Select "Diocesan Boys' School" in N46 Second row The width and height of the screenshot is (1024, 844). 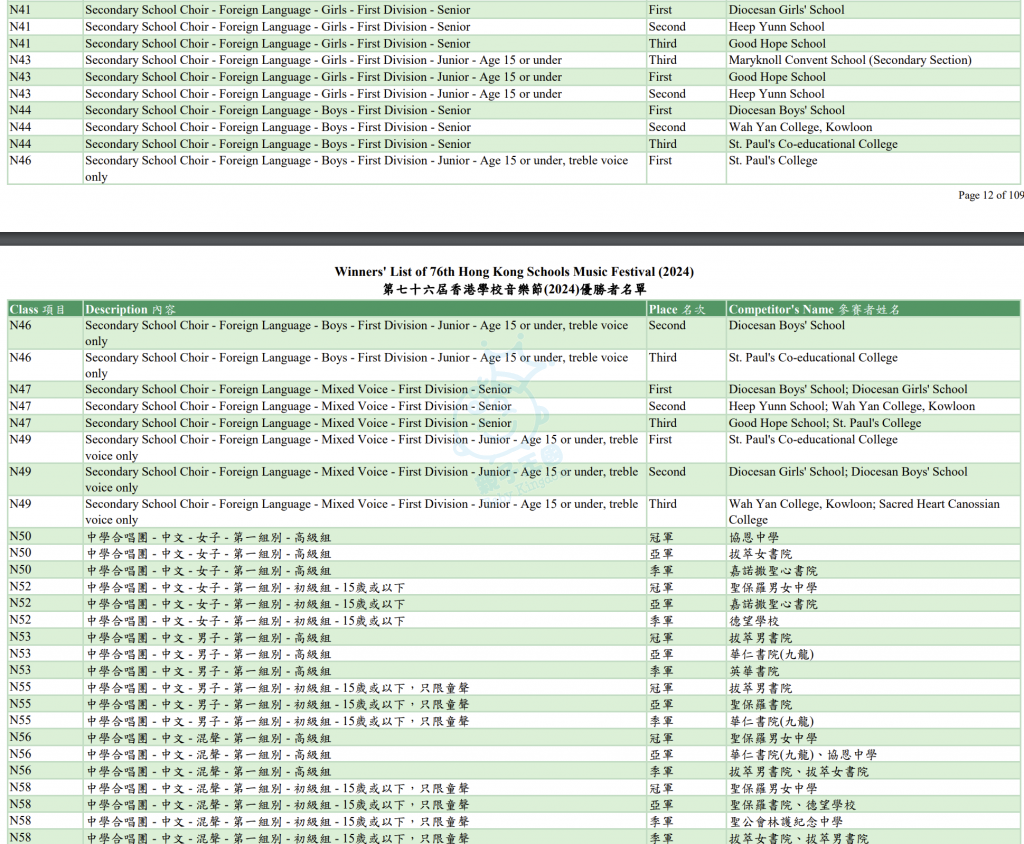click(x=786, y=325)
